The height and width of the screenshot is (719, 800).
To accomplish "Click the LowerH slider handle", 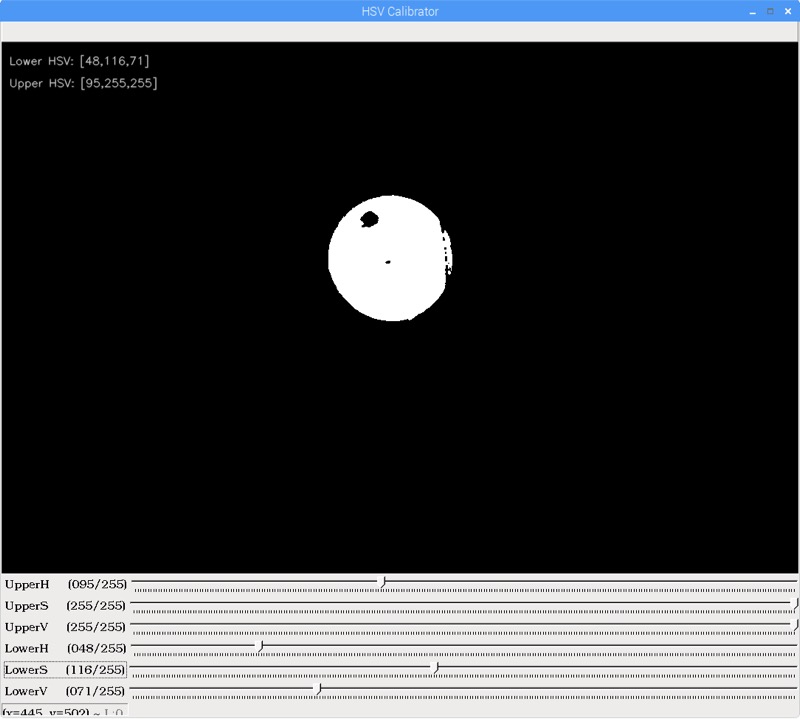I will click(x=261, y=646).
